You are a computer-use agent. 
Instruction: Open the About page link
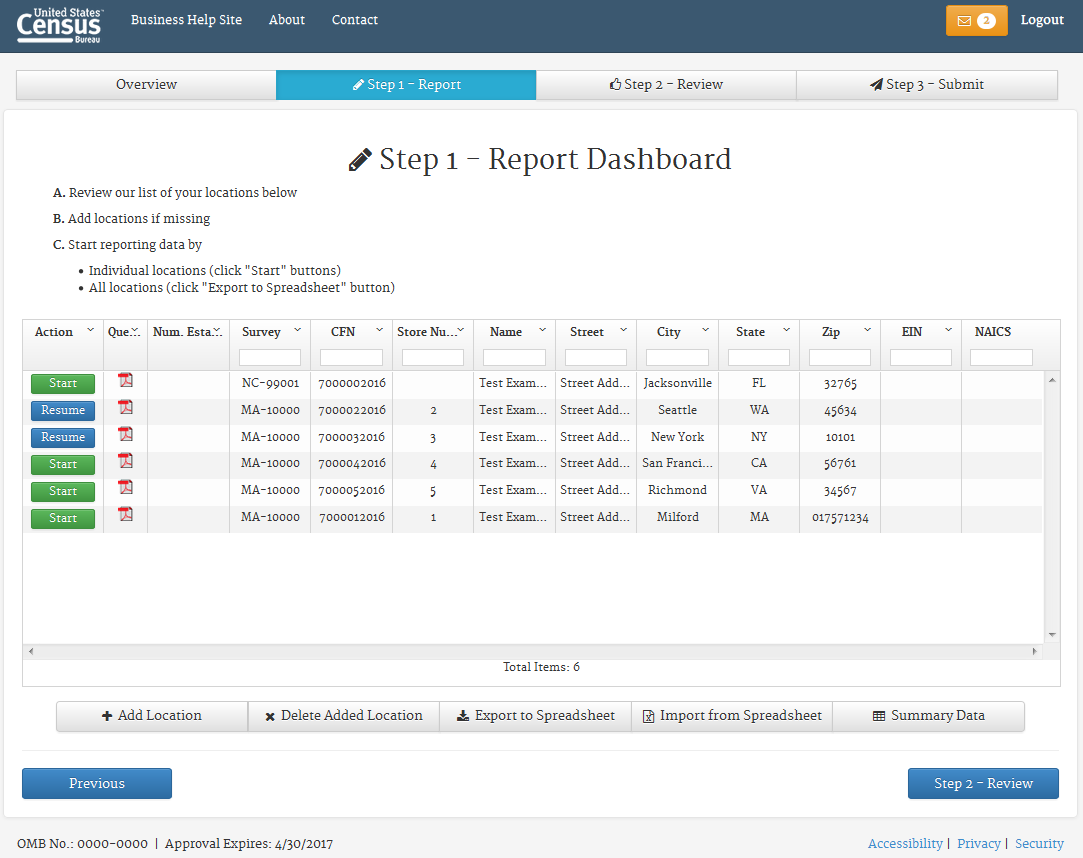[287, 20]
